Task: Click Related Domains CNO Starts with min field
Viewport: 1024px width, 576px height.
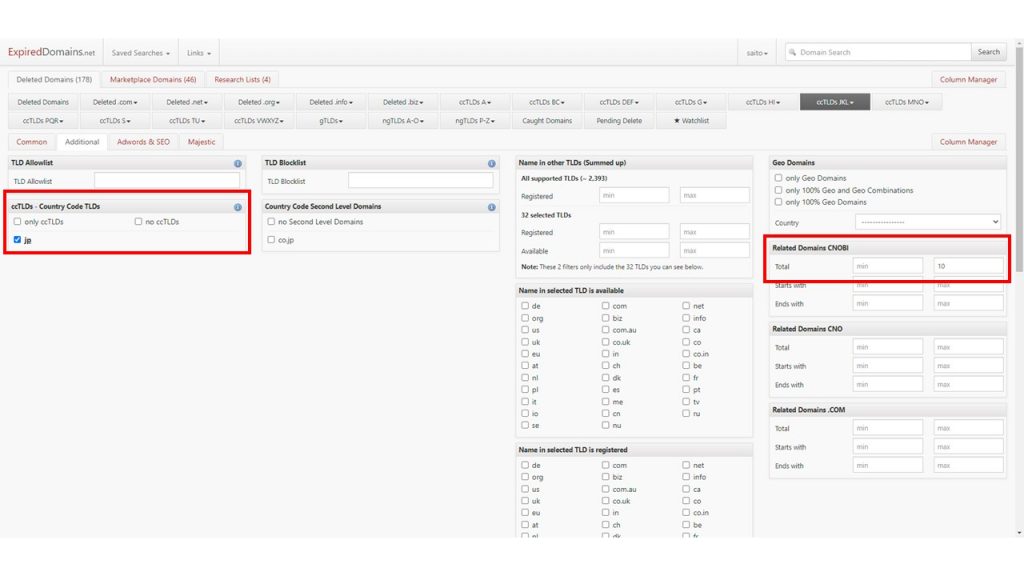Action: pyautogui.click(x=887, y=366)
